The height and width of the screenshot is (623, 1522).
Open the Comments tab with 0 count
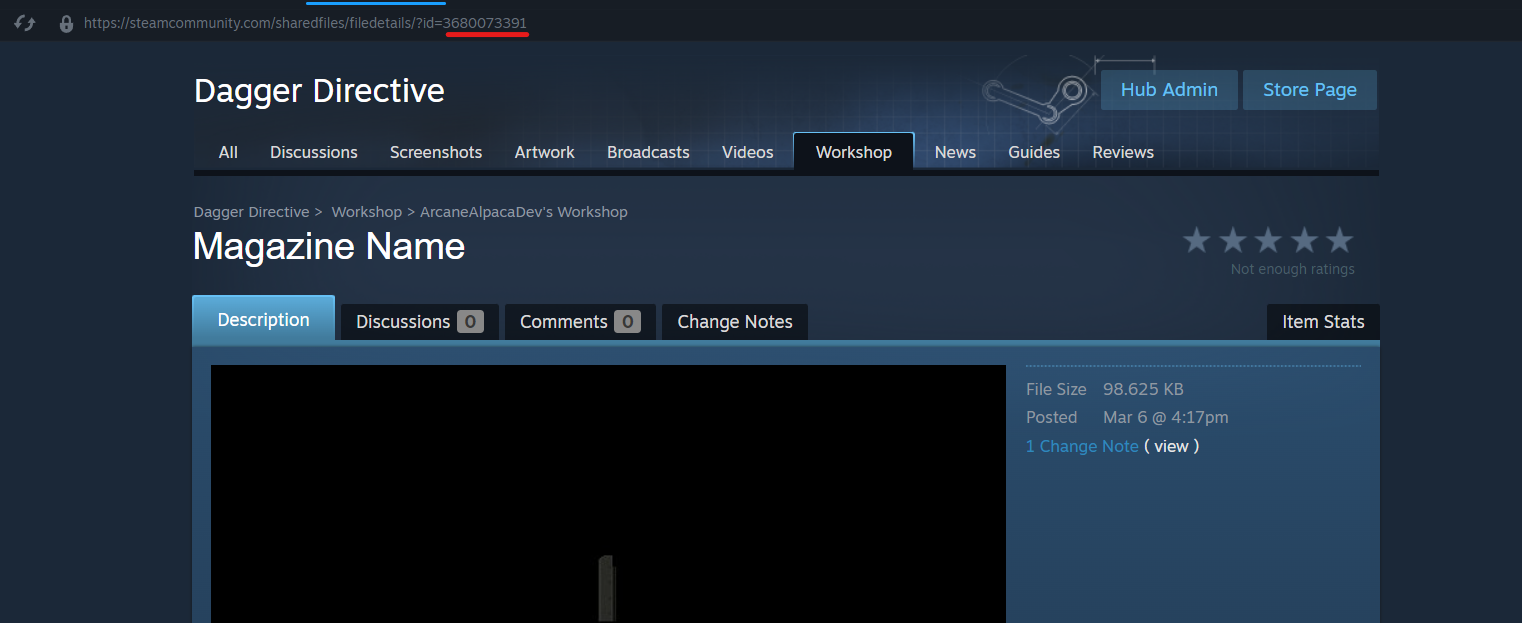tap(580, 322)
